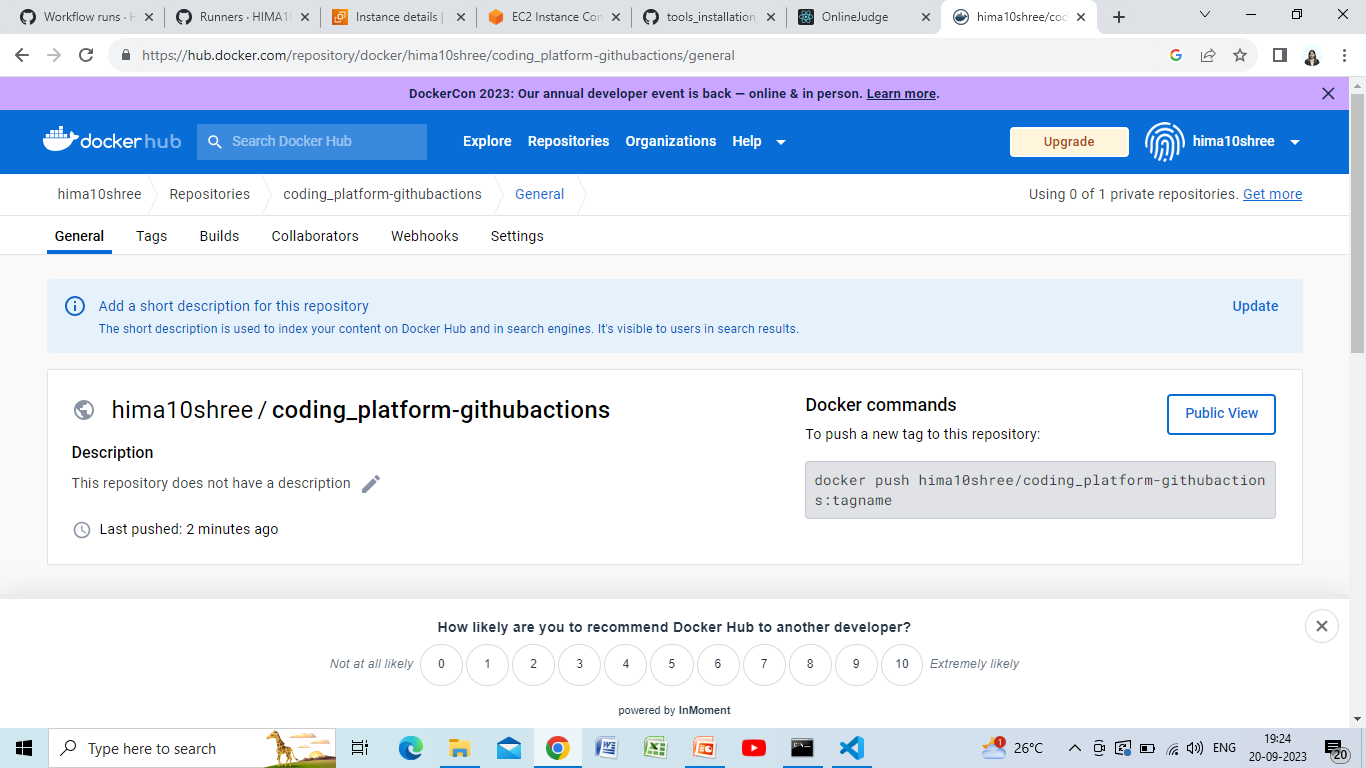
Task: Open a new browser tab
Action: click(1119, 17)
